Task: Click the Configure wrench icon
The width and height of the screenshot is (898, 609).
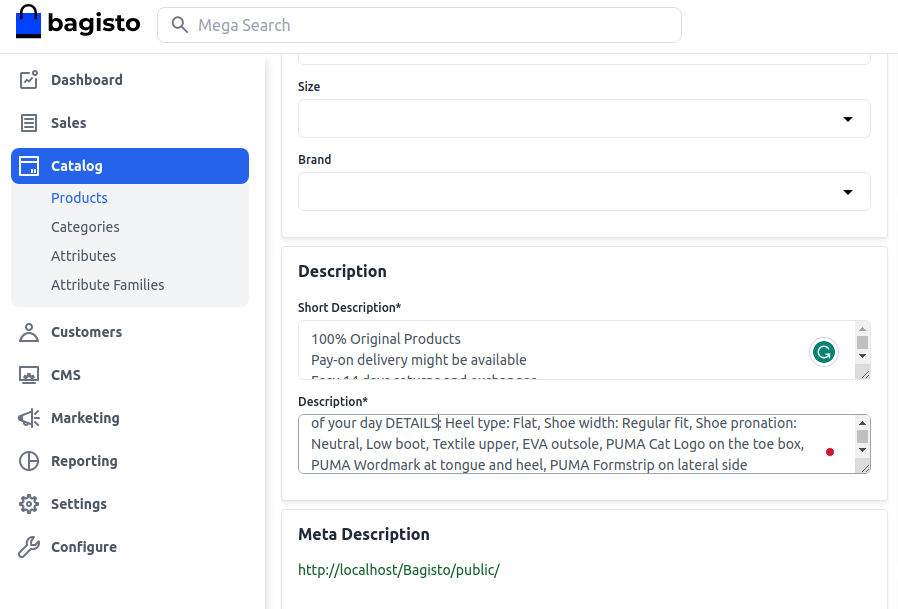Action: (29, 547)
